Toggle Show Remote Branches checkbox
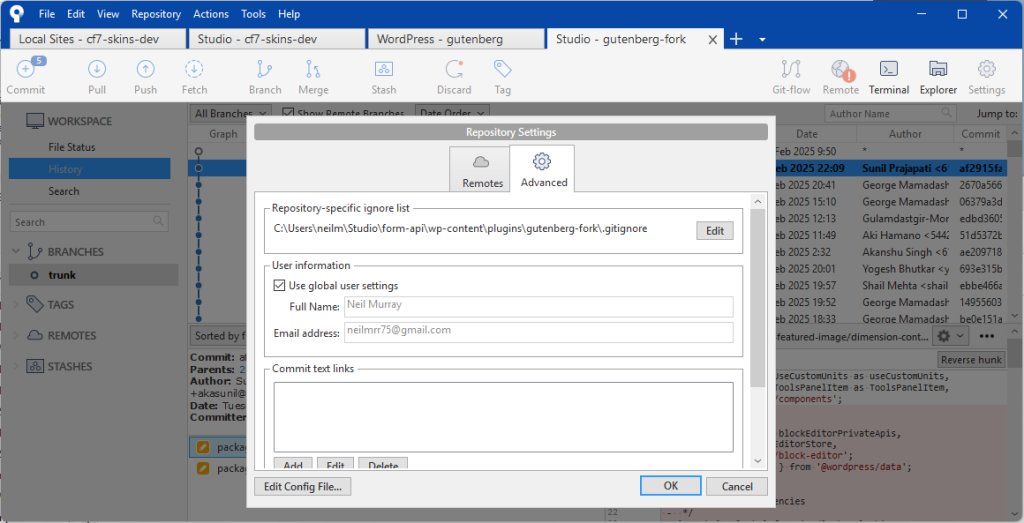Viewport: 1024px width, 523px height. coord(288,114)
